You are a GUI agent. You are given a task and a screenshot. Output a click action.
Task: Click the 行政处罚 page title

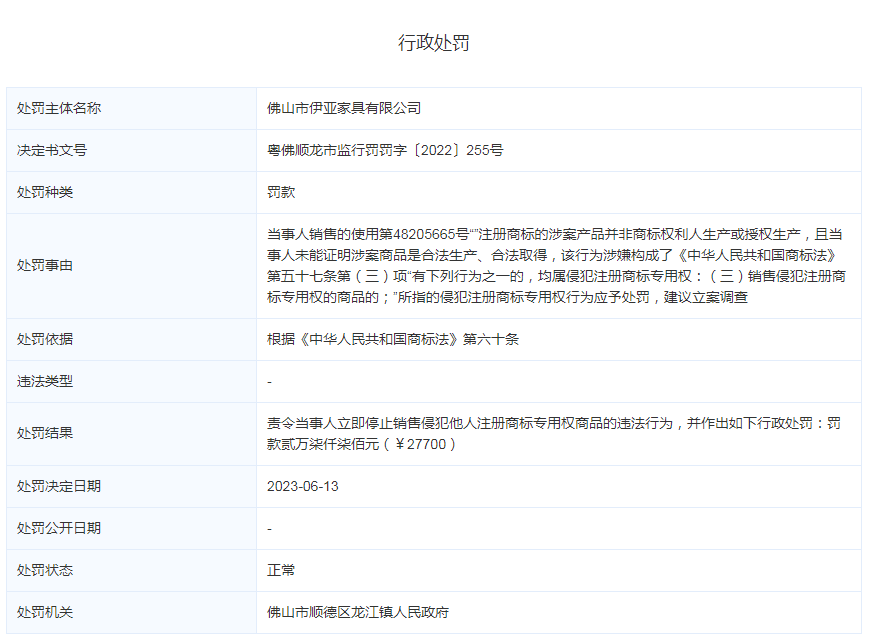(434, 43)
